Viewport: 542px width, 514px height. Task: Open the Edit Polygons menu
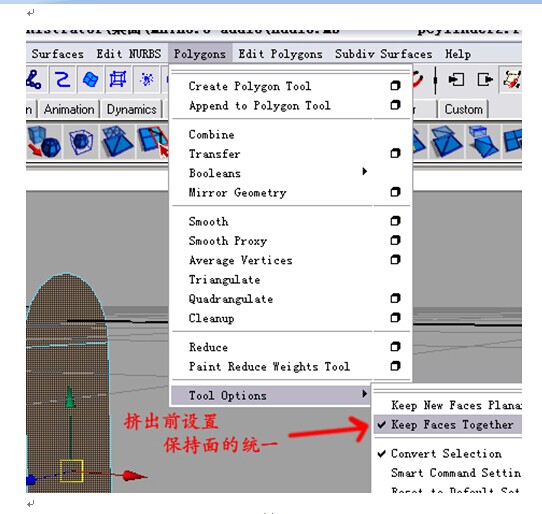[280, 54]
